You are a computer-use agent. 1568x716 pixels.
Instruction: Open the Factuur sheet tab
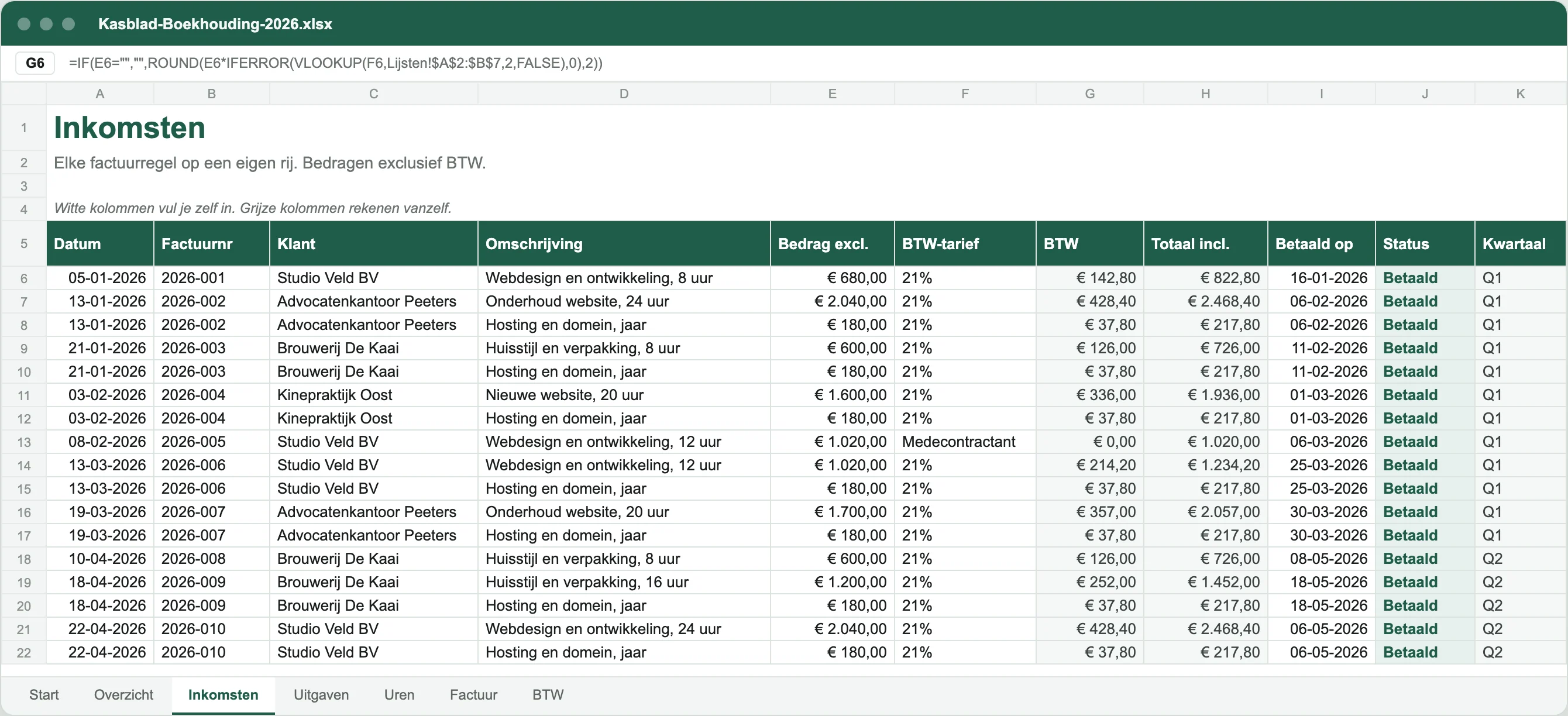[473, 695]
